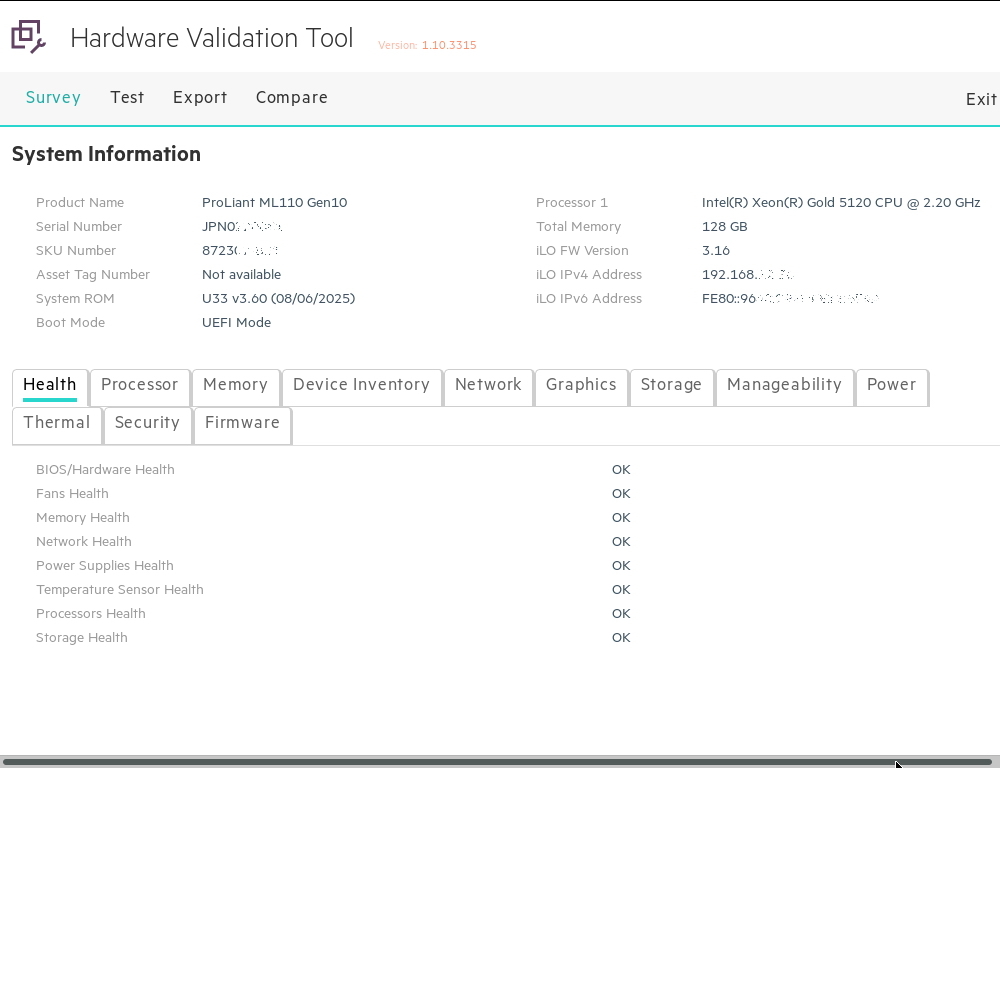Click OK status for Temperature Sensor Health

click(621, 590)
